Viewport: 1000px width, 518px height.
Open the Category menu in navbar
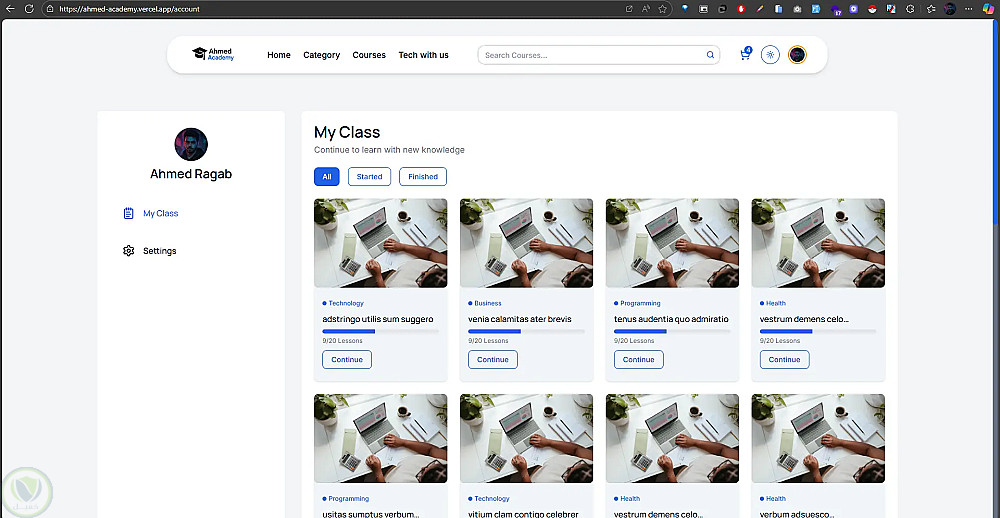[322, 55]
